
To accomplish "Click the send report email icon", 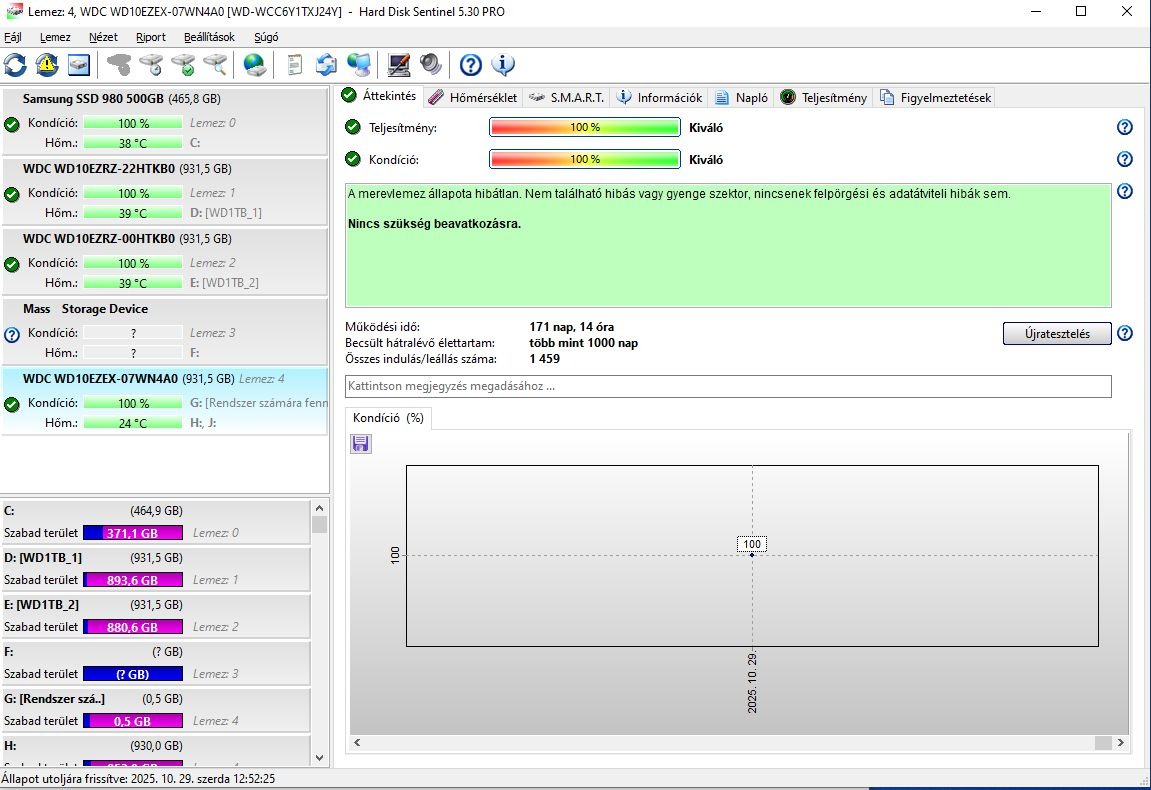I will coord(326,65).
